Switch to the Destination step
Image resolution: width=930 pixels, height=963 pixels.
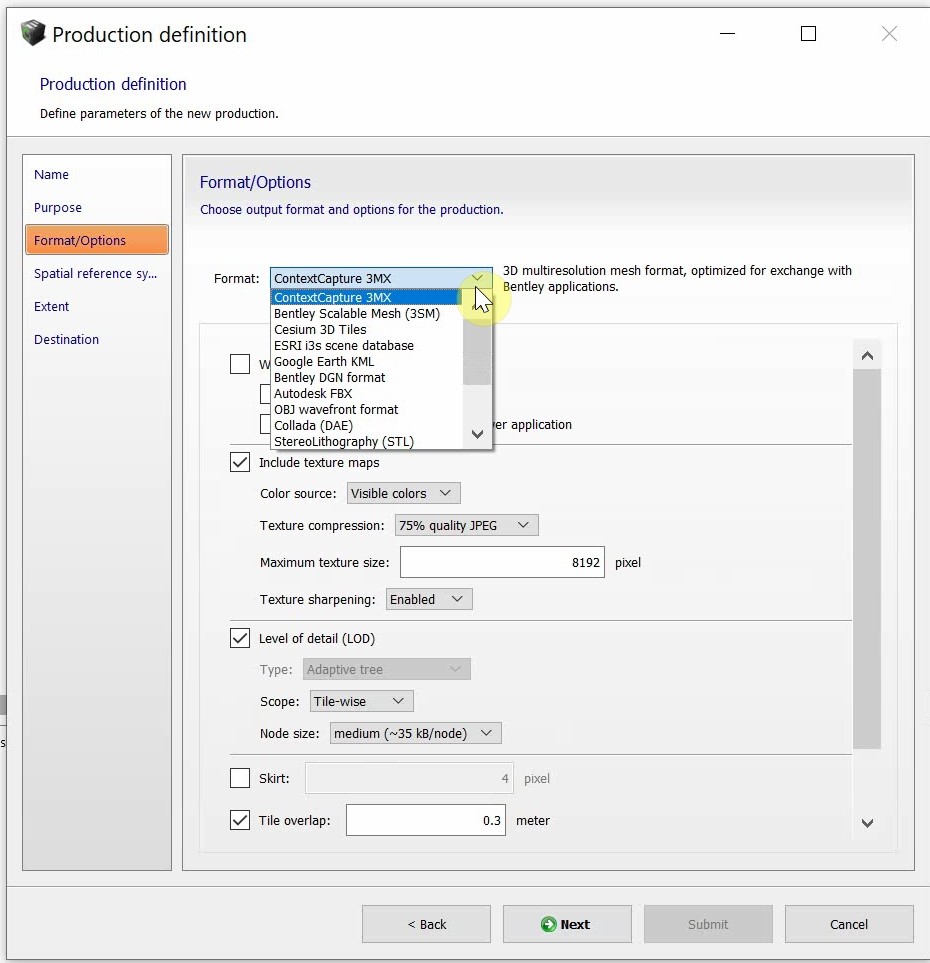(66, 339)
